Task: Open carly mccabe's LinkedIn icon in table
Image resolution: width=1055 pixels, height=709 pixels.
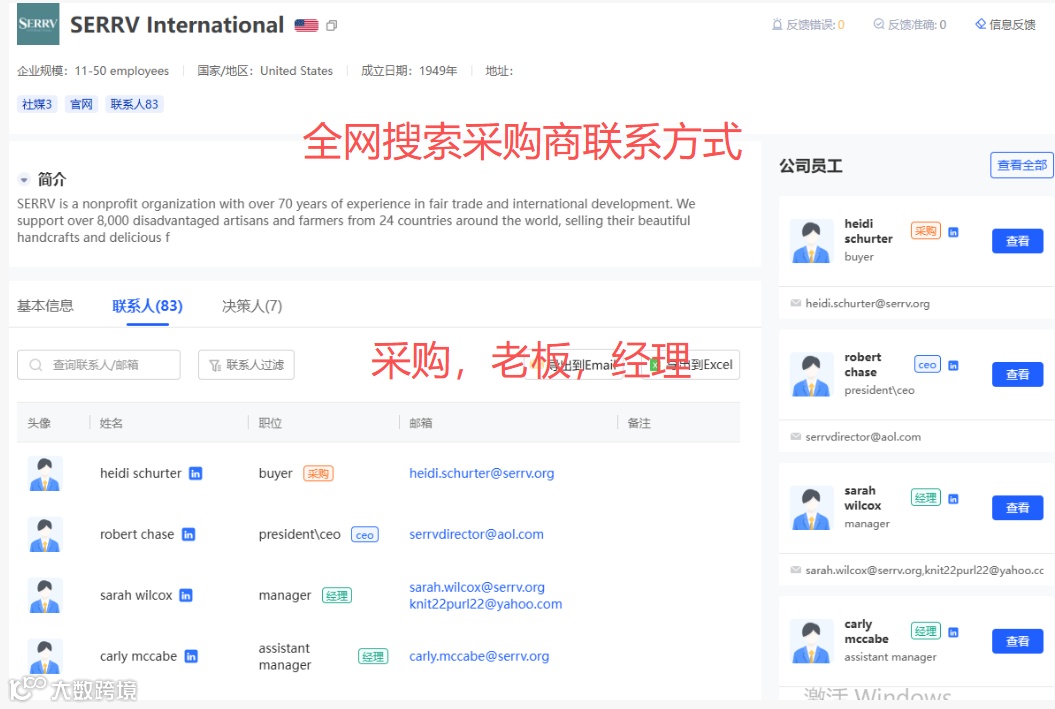Action: tap(191, 657)
